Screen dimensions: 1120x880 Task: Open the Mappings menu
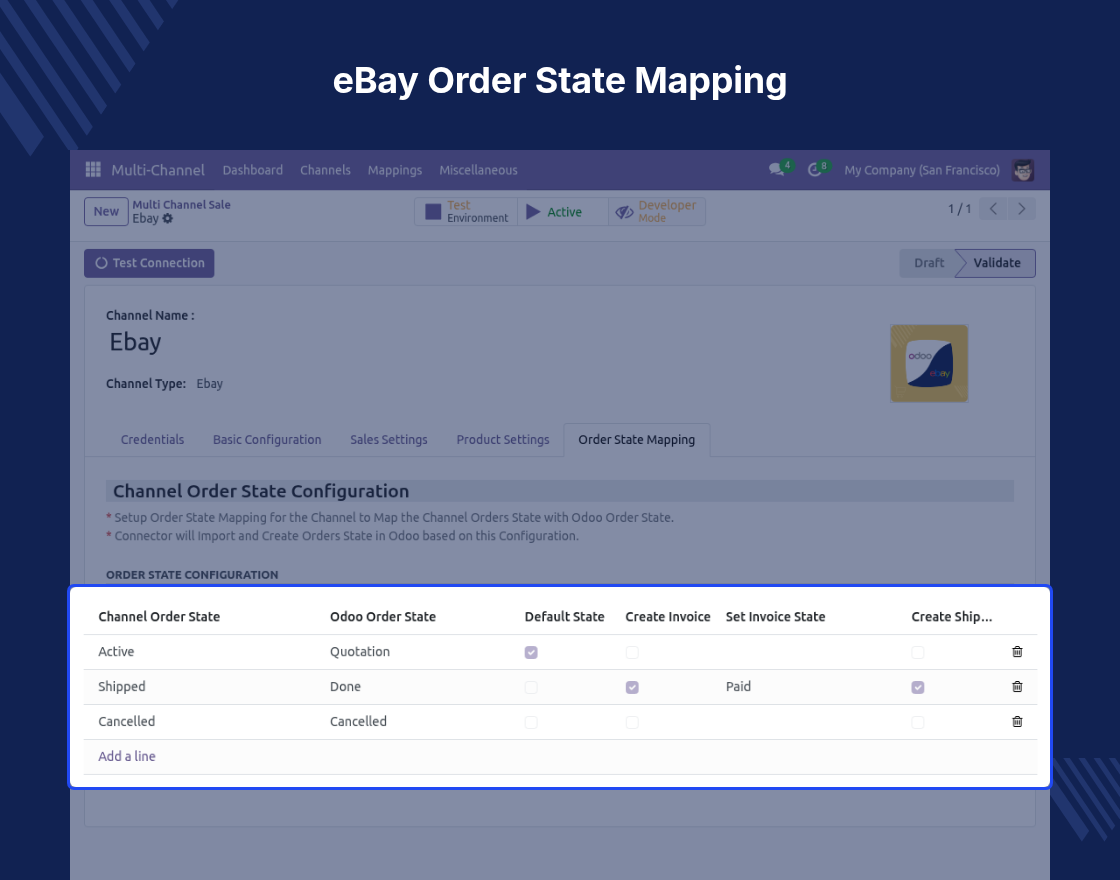pyautogui.click(x=395, y=170)
